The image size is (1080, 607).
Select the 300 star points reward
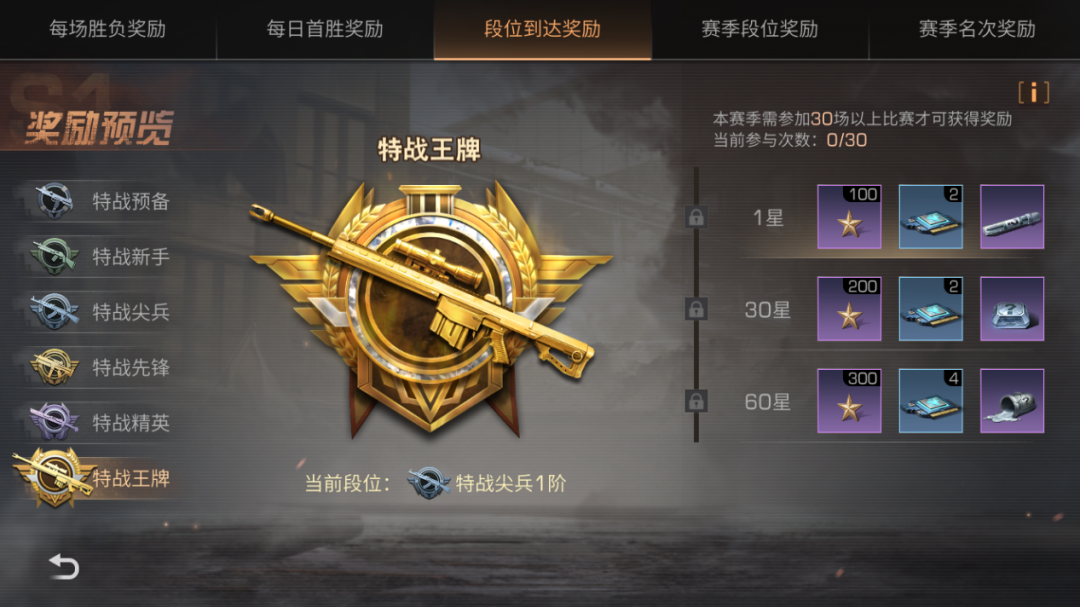849,401
